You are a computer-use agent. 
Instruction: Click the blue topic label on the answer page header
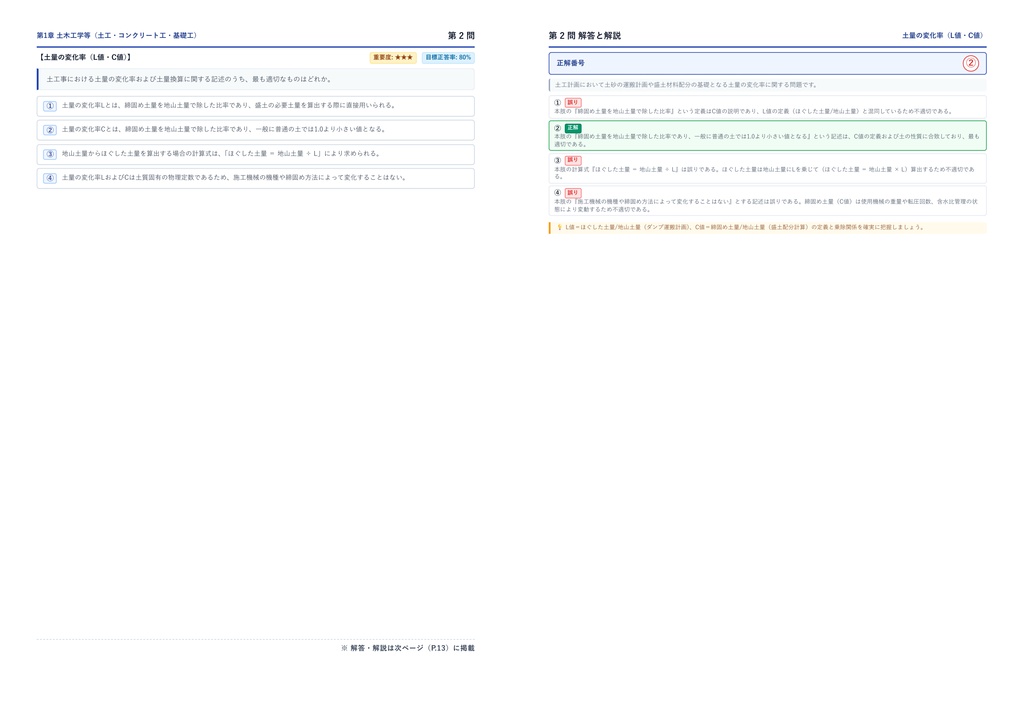tap(944, 35)
